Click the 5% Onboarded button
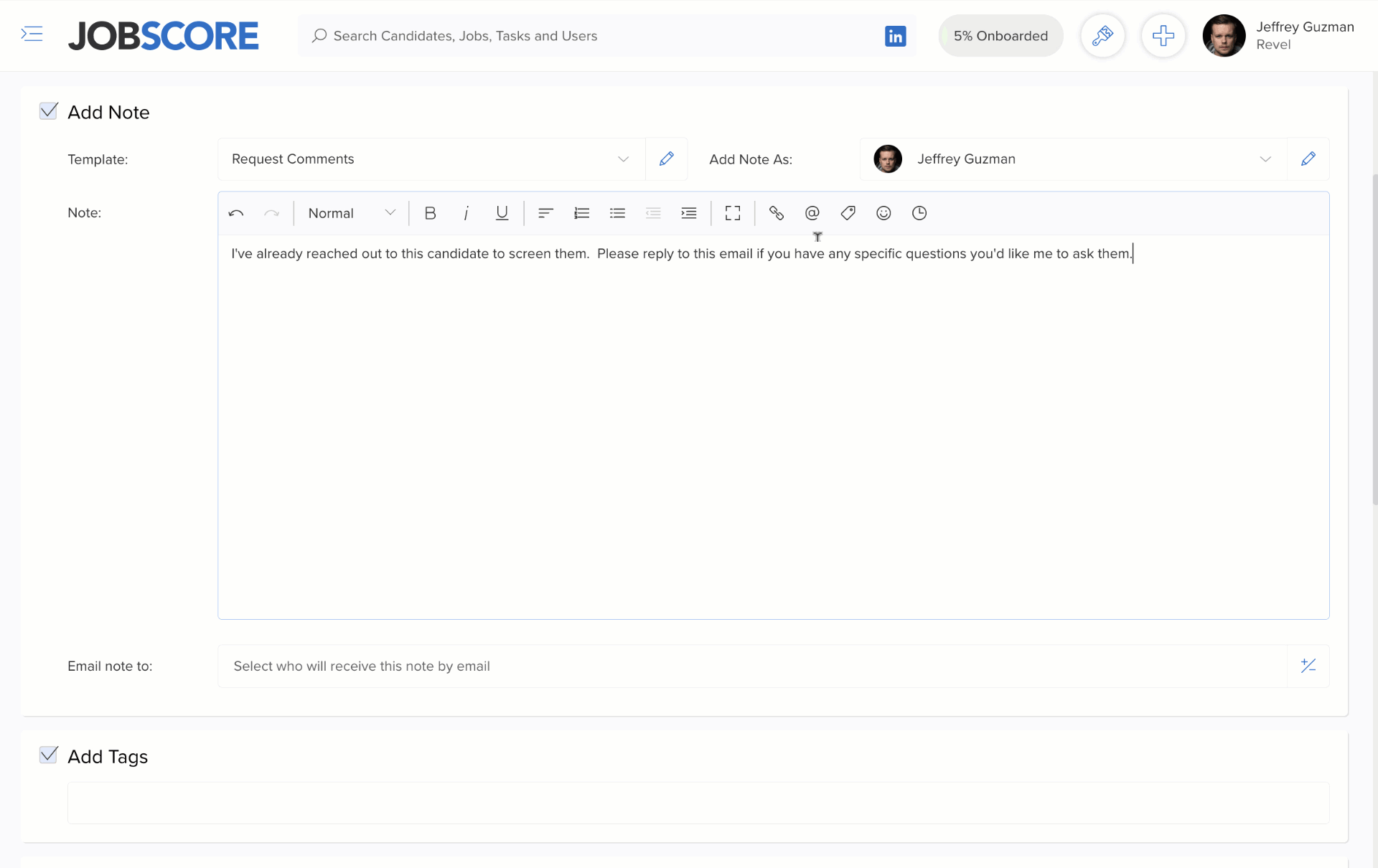The width and height of the screenshot is (1378, 868). [x=1000, y=36]
